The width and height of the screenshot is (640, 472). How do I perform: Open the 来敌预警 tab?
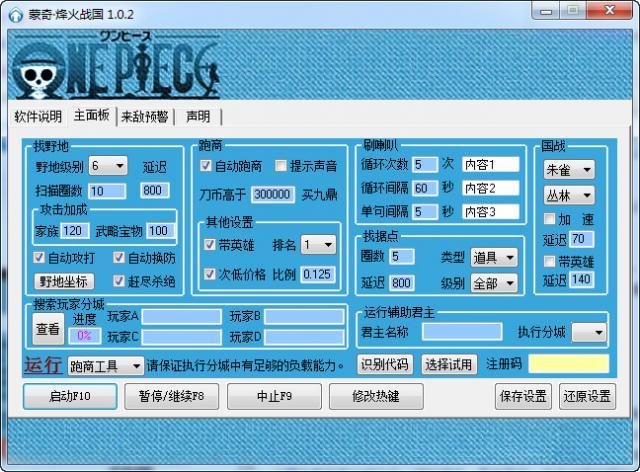click(x=145, y=117)
